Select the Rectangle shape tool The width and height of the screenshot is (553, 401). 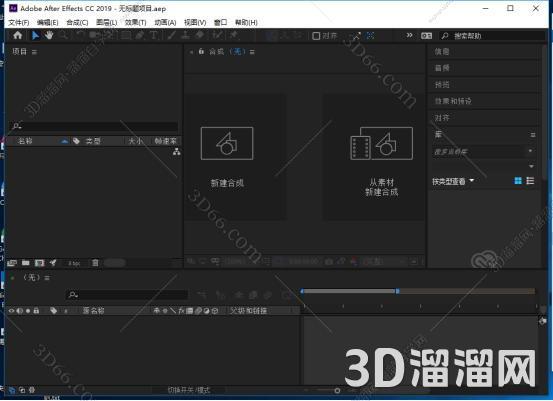pyautogui.click(x=126, y=35)
